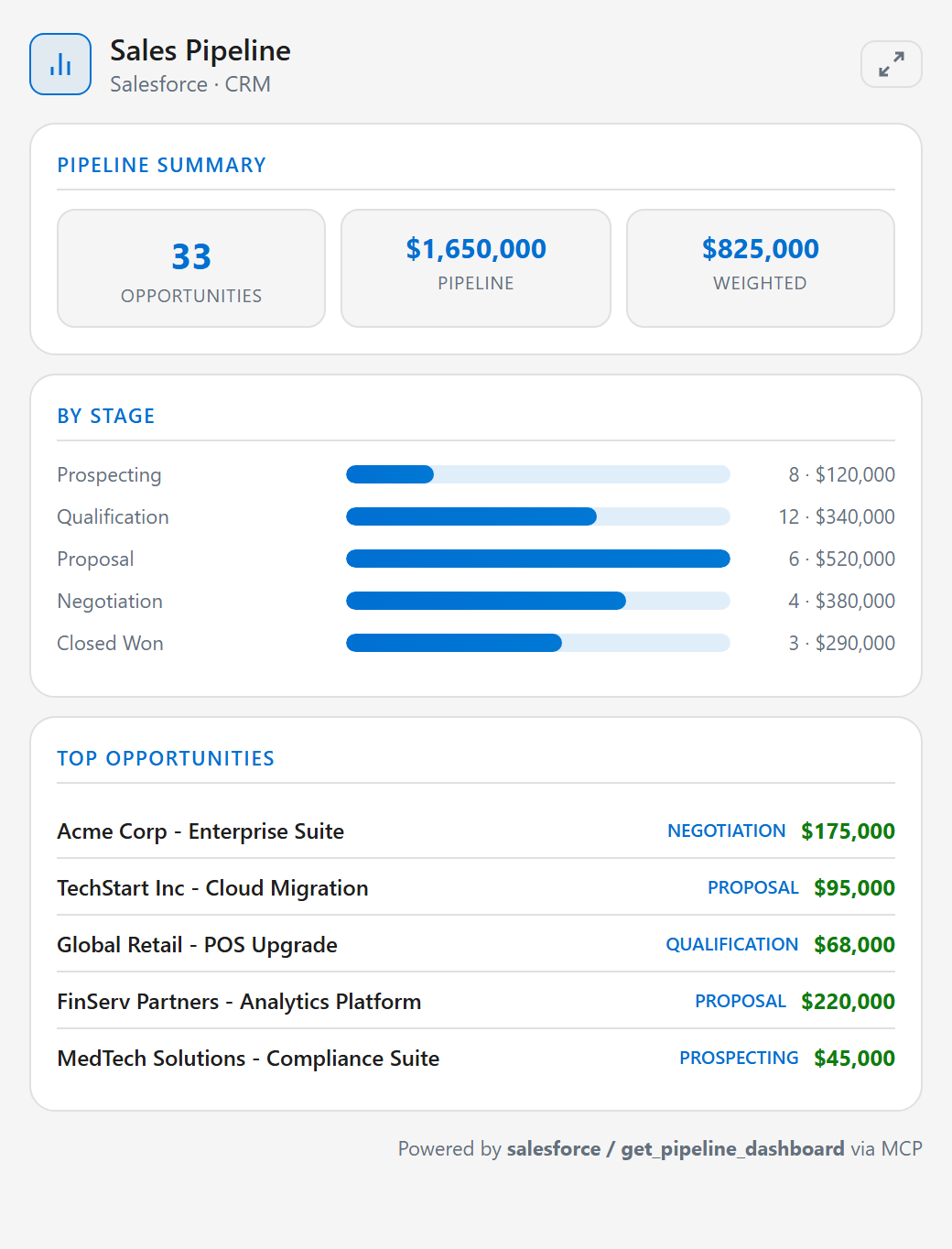The width and height of the screenshot is (952, 1249).
Task: Click the PIPELINE SUMMARY heading
Action: coord(162,165)
